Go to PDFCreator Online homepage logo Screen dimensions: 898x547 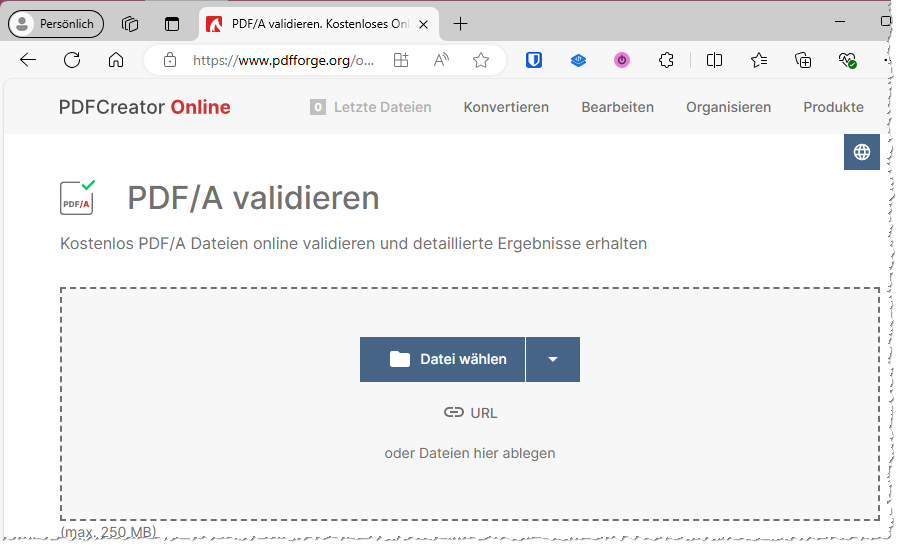tap(144, 107)
